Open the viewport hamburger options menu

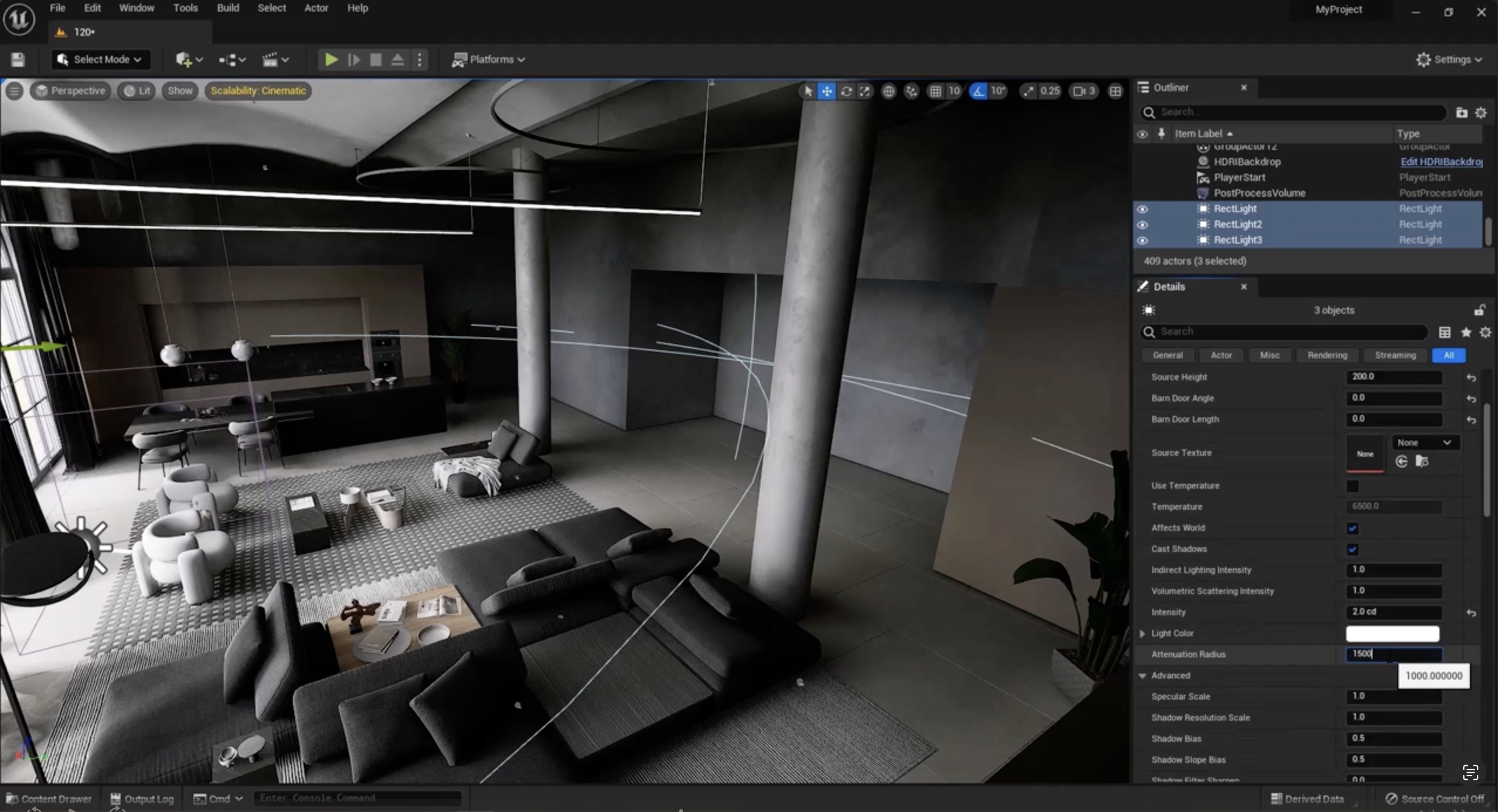(15, 91)
